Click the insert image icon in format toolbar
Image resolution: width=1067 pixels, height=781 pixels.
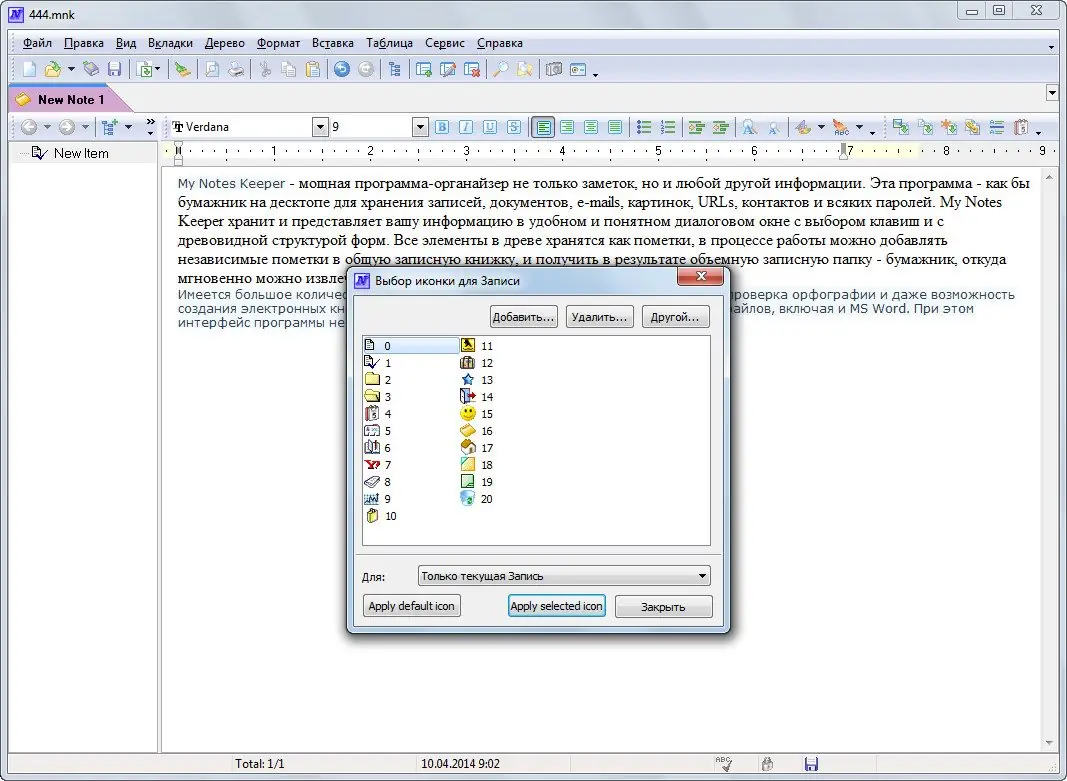(x=900, y=127)
